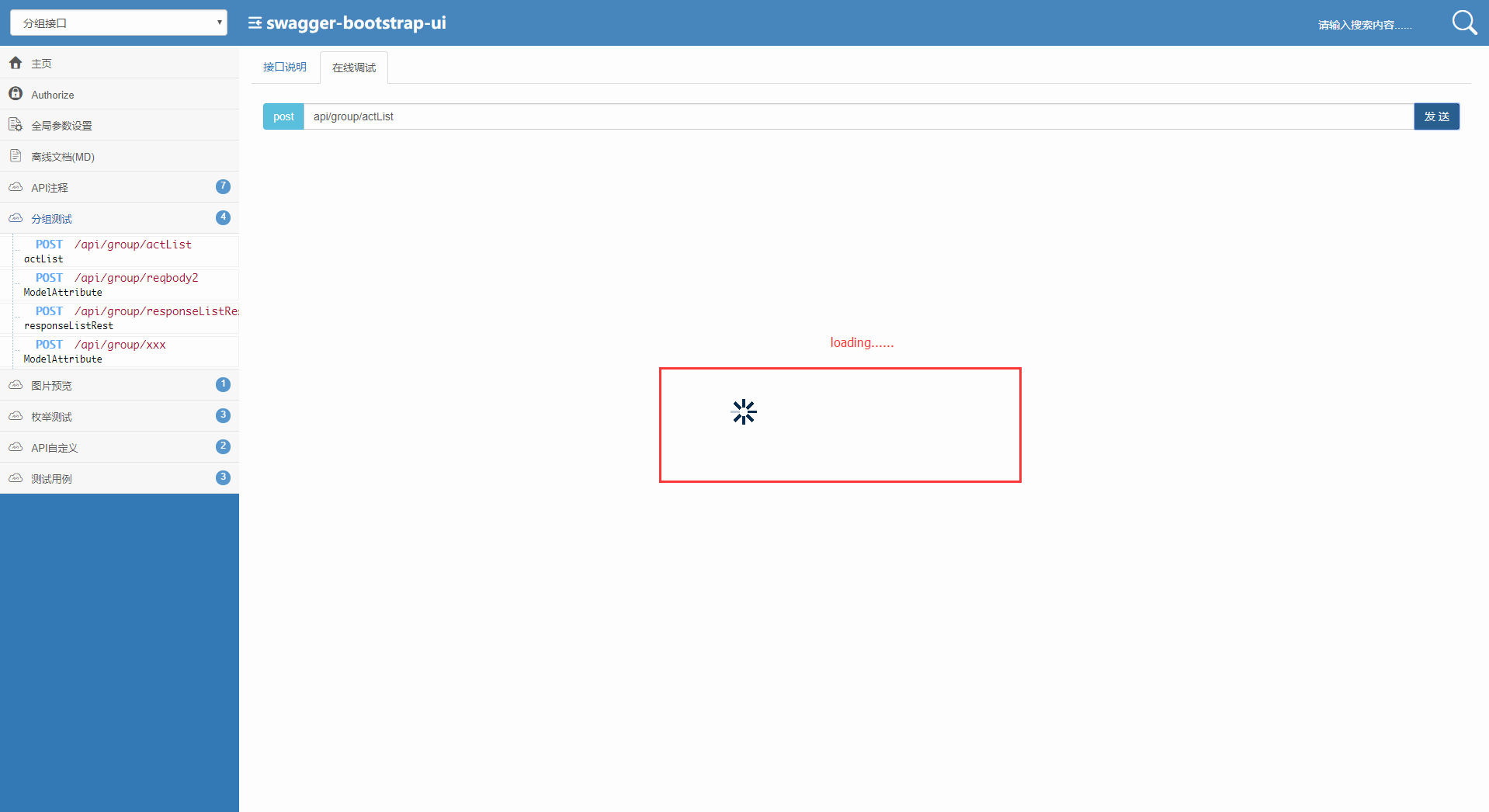Switch to the 接口说明 tab
Viewport: 1489px width, 812px height.
tap(284, 67)
